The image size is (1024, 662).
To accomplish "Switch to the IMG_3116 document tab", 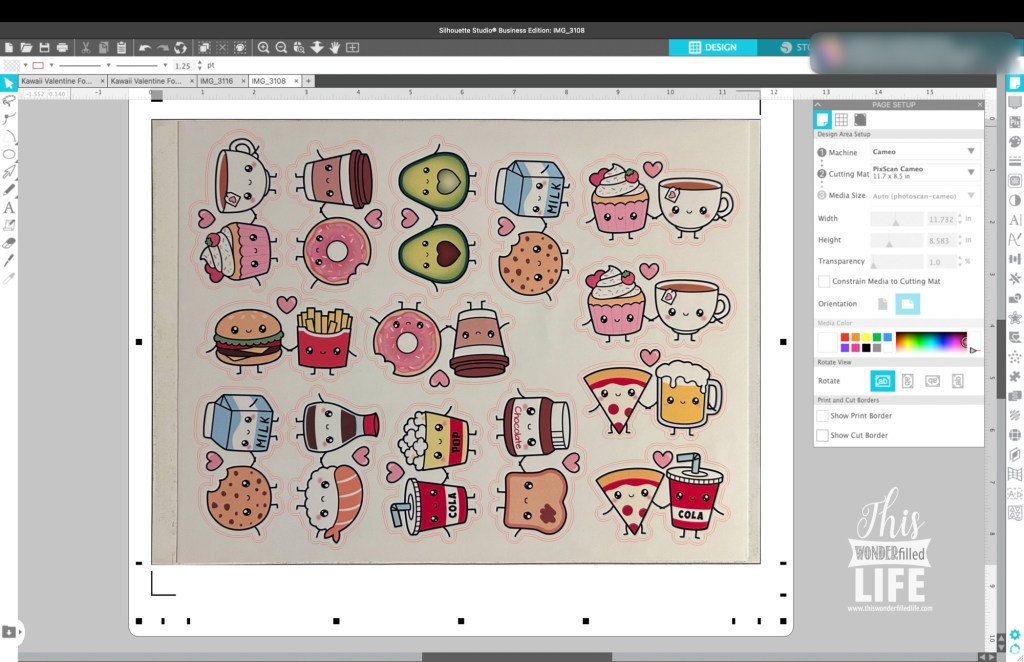I will click(216, 81).
